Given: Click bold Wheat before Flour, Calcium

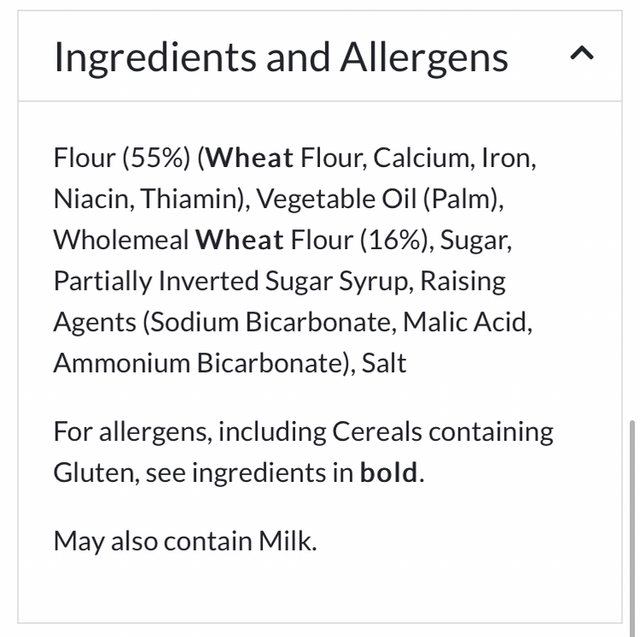Looking at the screenshot, I should pyautogui.click(x=251, y=158).
